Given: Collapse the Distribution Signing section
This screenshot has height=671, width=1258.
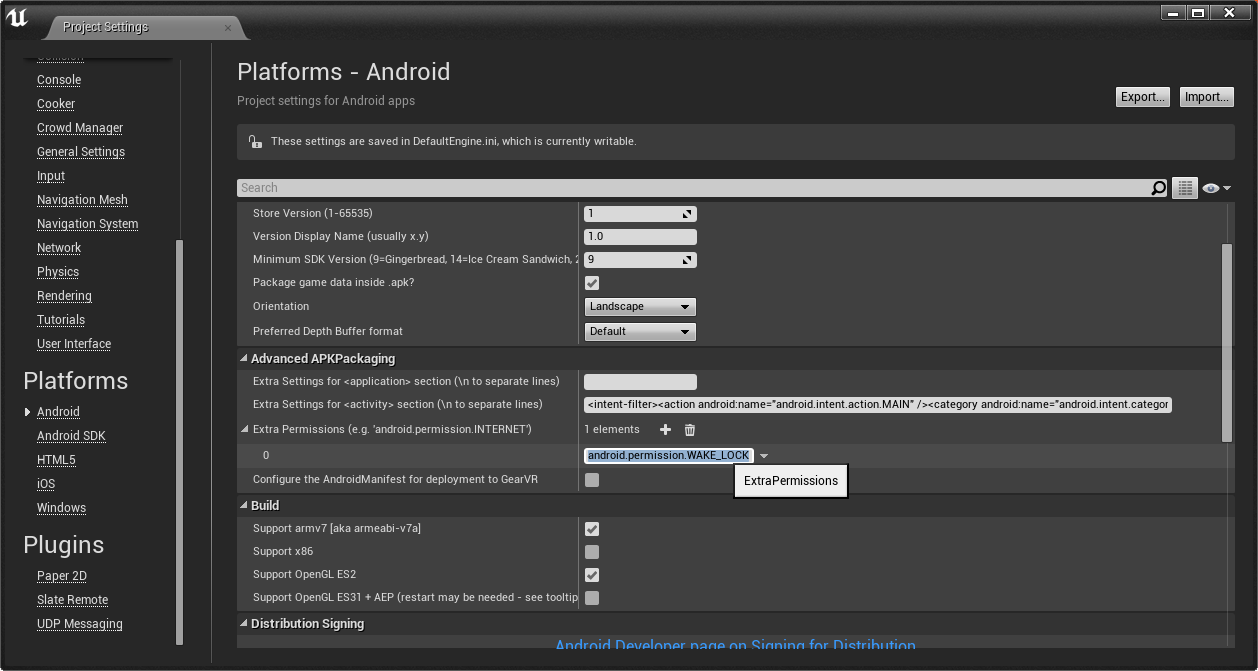Looking at the screenshot, I should [244, 624].
